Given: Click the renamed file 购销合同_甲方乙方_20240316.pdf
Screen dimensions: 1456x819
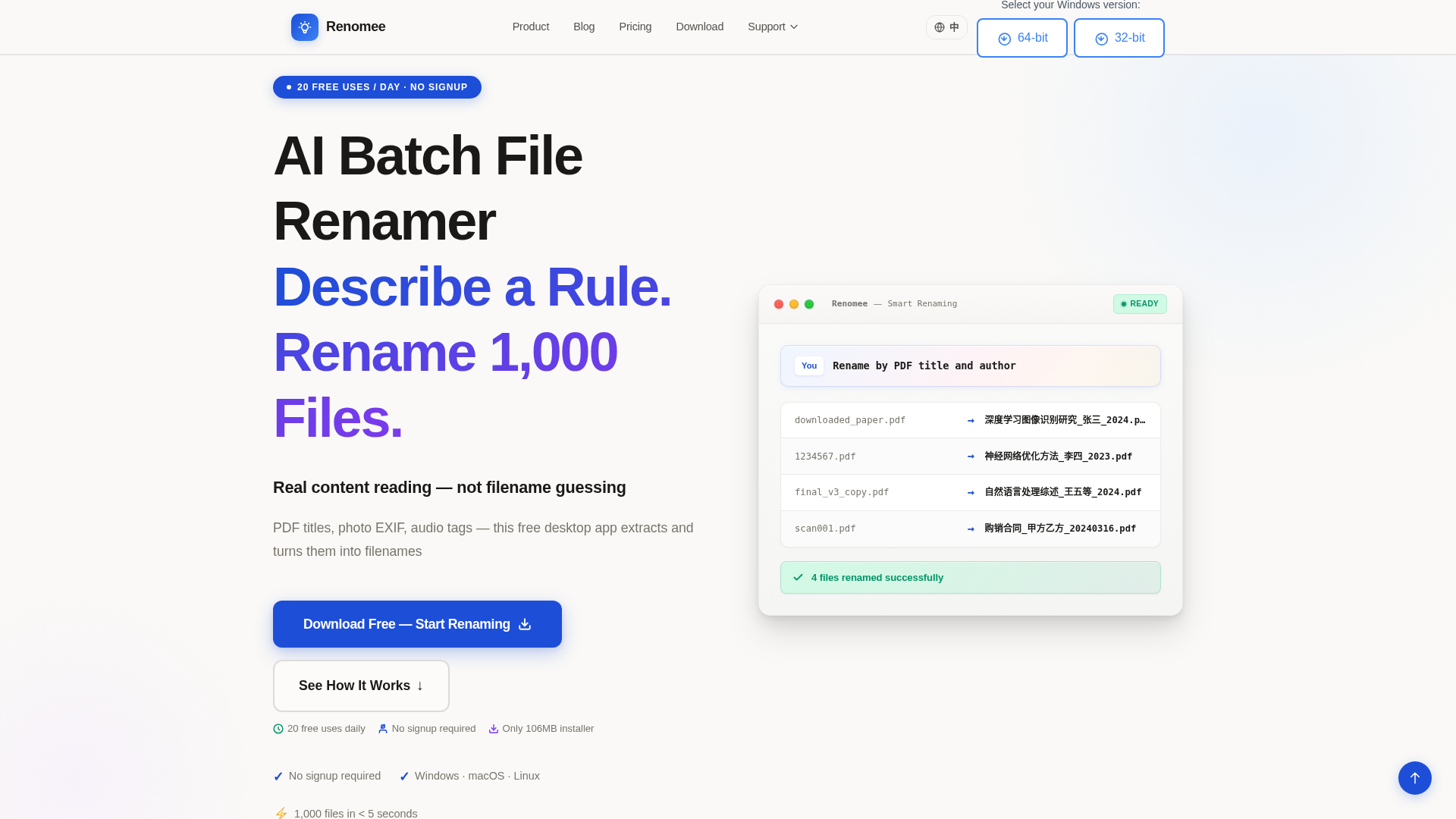Looking at the screenshot, I should (1060, 529).
